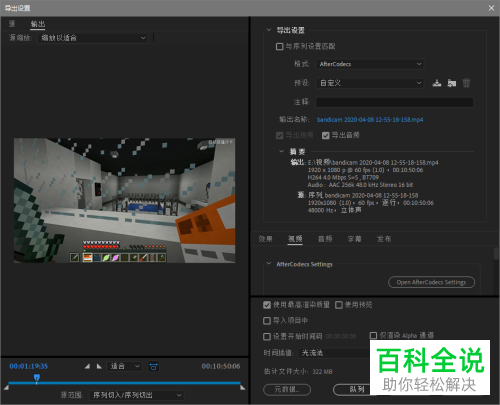Enable 设置开始时间码 checkbox
Viewport: 500px width, 405px height.
pyautogui.click(x=267, y=337)
